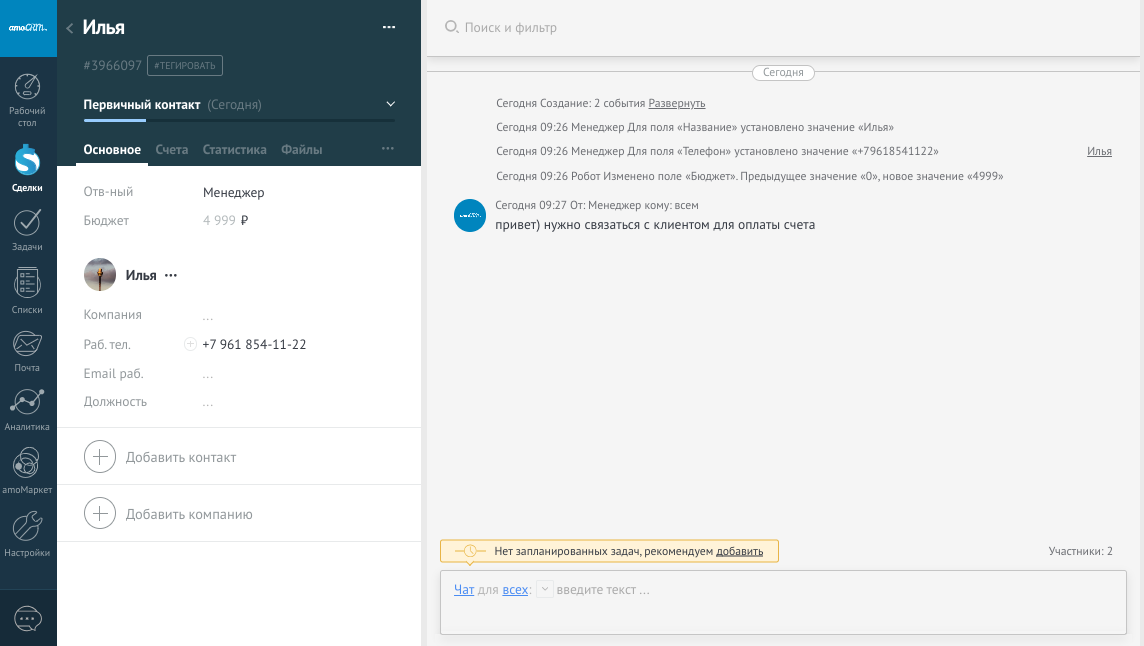This screenshot has height=646, width=1144.
Task: Expand the Первичный контакт stage dropdown
Action: [x=391, y=104]
